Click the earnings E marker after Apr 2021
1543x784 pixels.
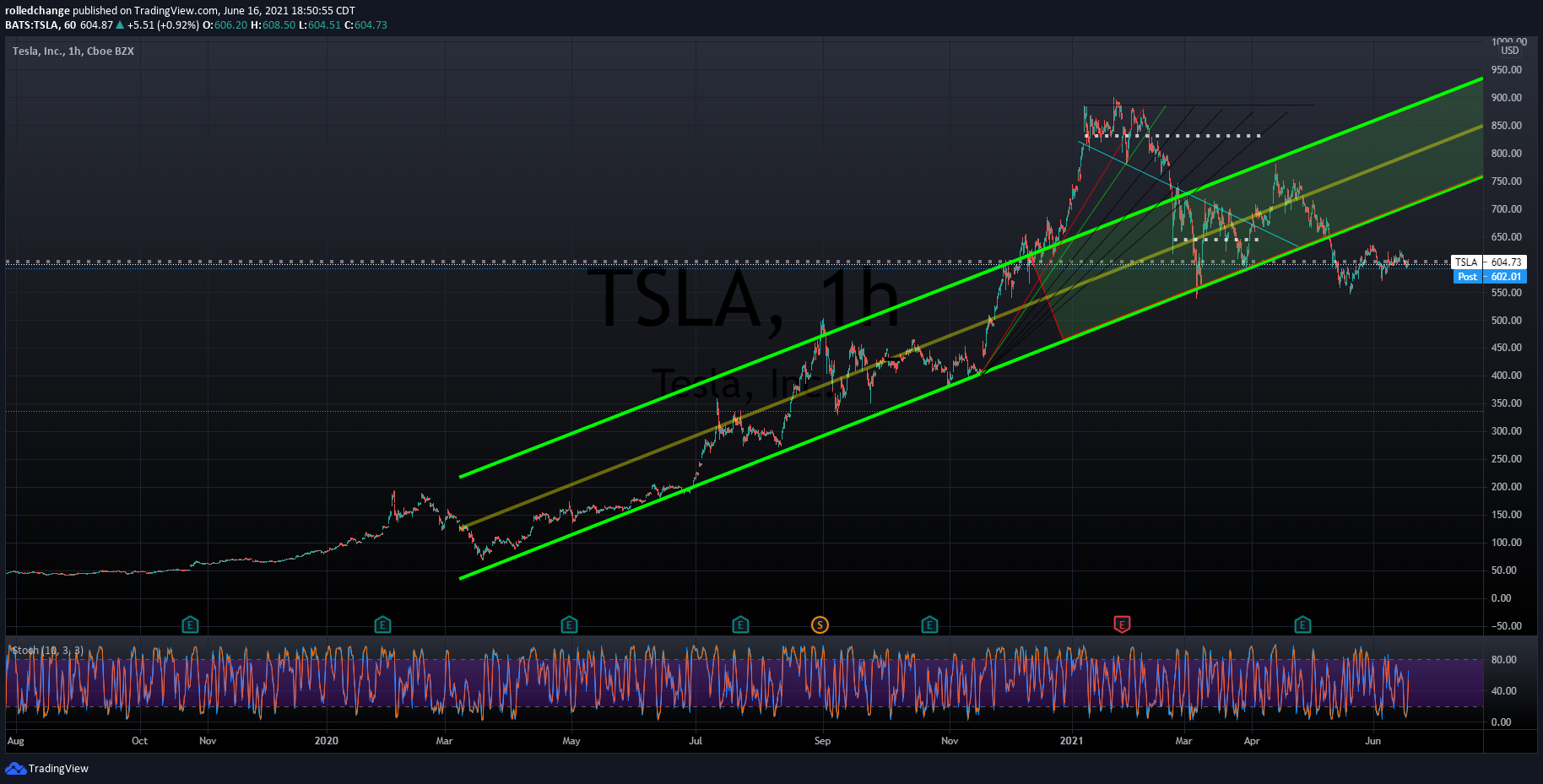[1302, 624]
